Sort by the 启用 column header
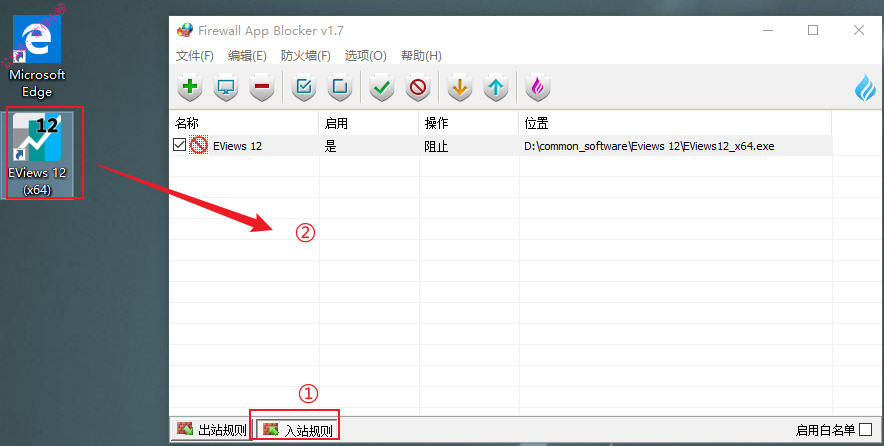The width and height of the screenshot is (884, 446). 369,123
